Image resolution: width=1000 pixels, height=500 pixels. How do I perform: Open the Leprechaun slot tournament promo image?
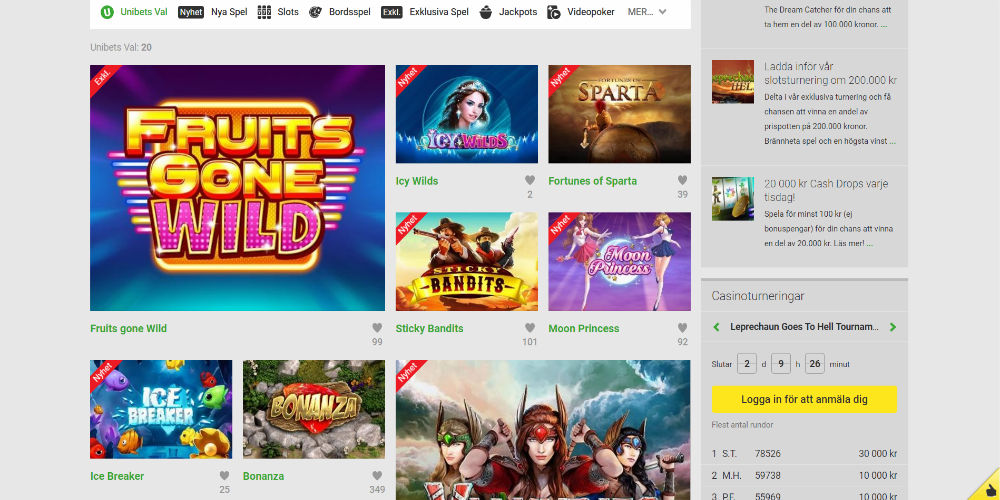[x=733, y=82]
